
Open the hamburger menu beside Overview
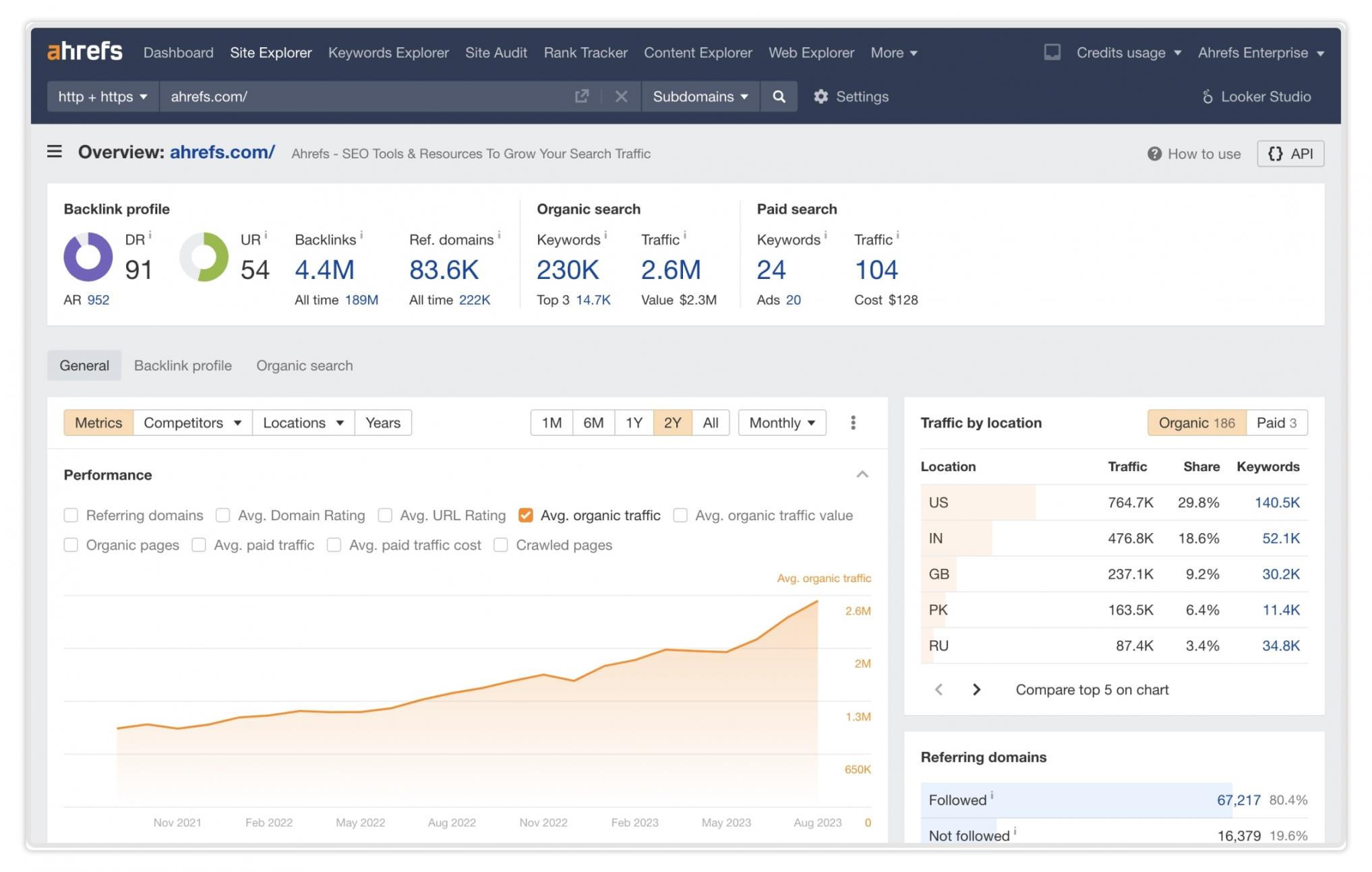pyautogui.click(x=55, y=152)
